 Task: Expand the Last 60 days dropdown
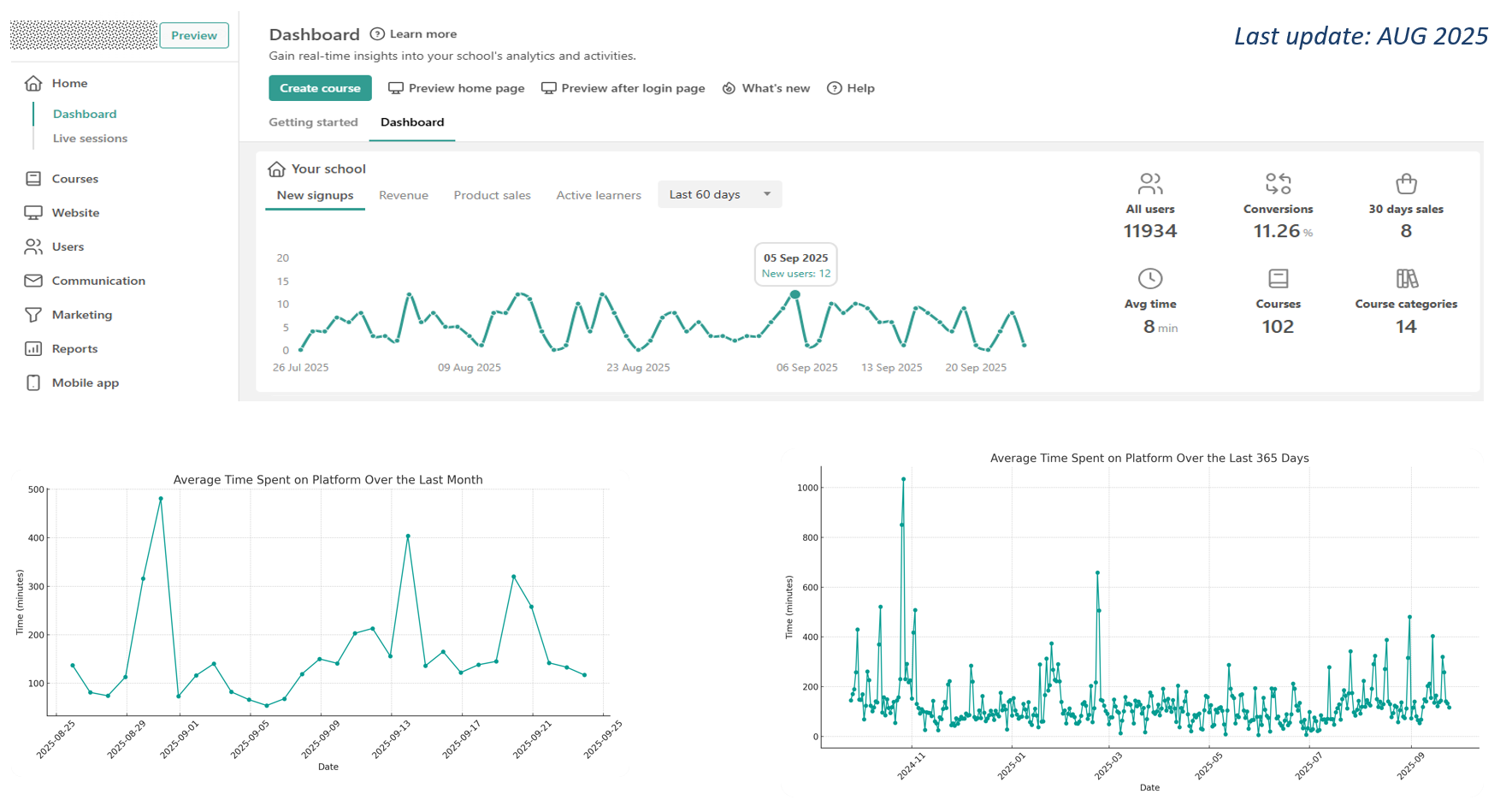pos(719,194)
